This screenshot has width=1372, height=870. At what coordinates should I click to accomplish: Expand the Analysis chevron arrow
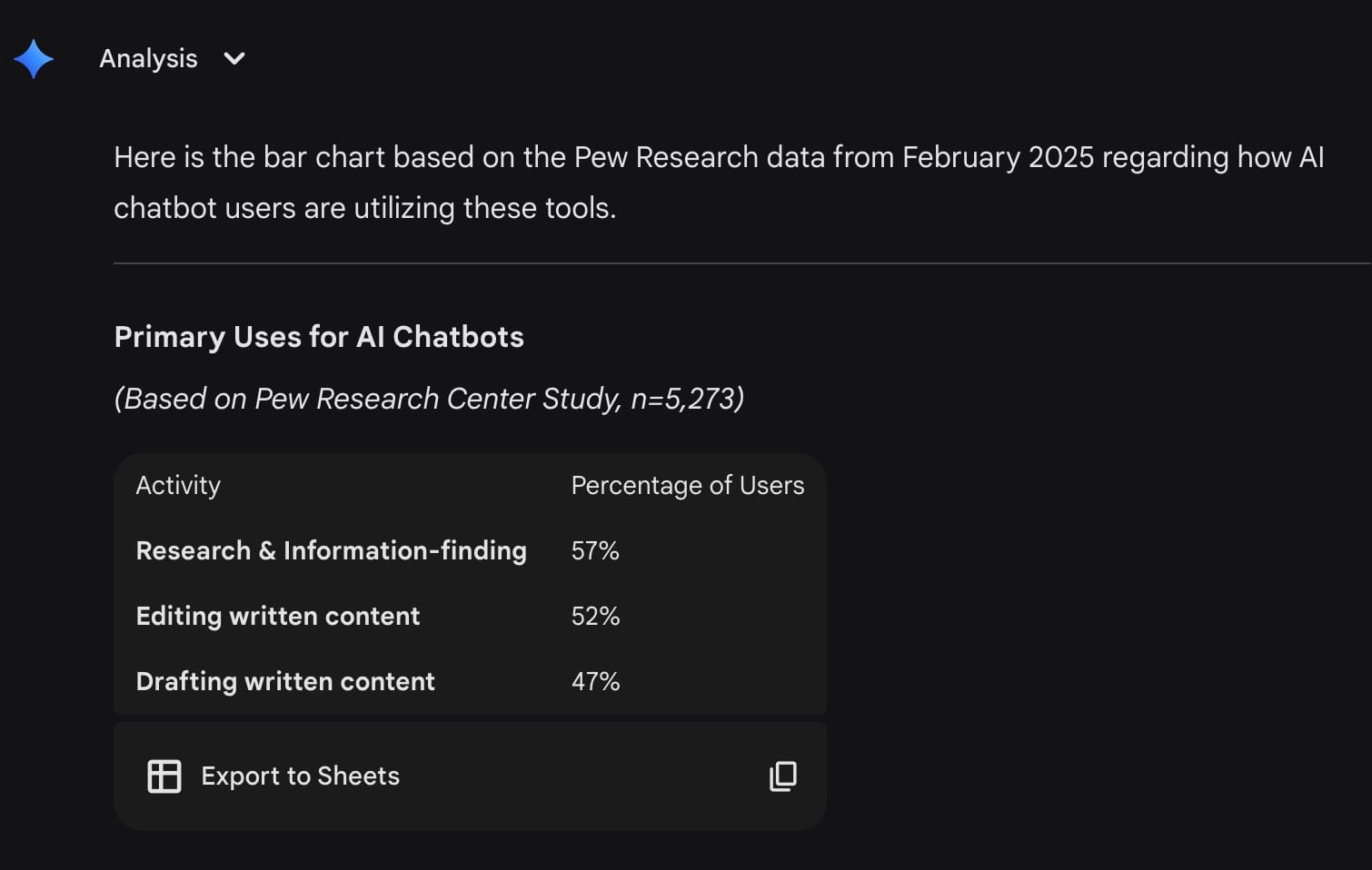(x=234, y=59)
